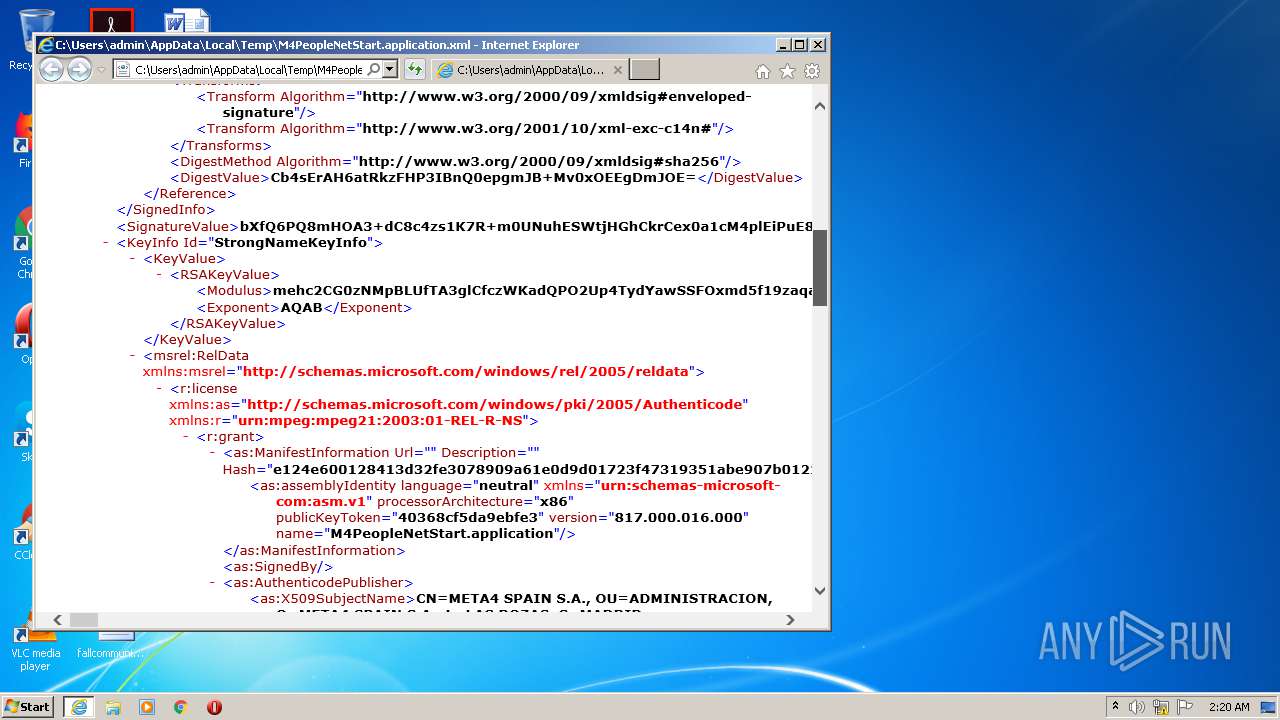Click the IE window title bar icon
The width and height of the screenshot is (1280, 720).
pyautogui.click(x=45, y=44)
